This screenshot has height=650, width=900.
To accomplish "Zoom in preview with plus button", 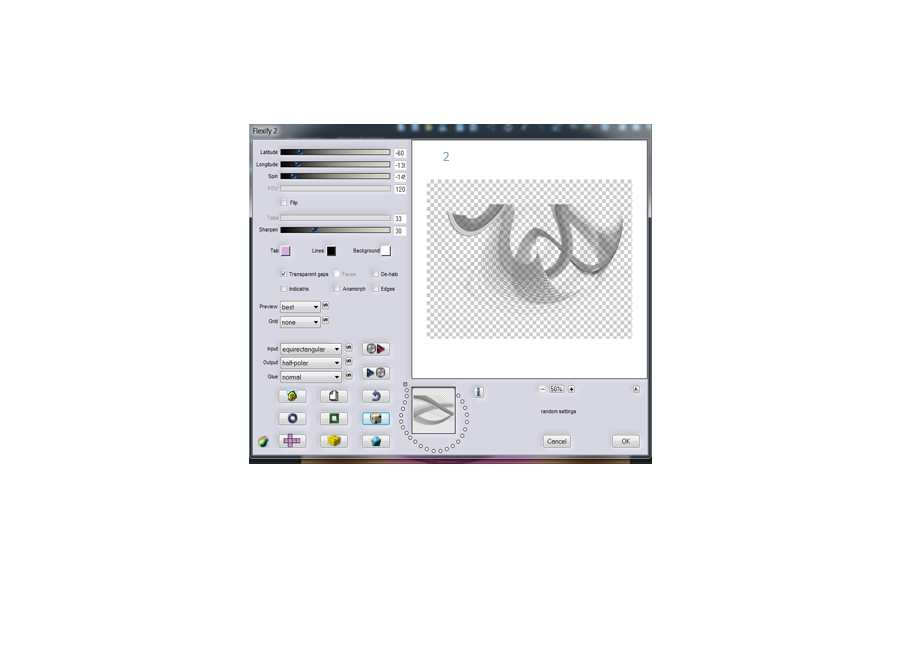I will tap(571, 389).
